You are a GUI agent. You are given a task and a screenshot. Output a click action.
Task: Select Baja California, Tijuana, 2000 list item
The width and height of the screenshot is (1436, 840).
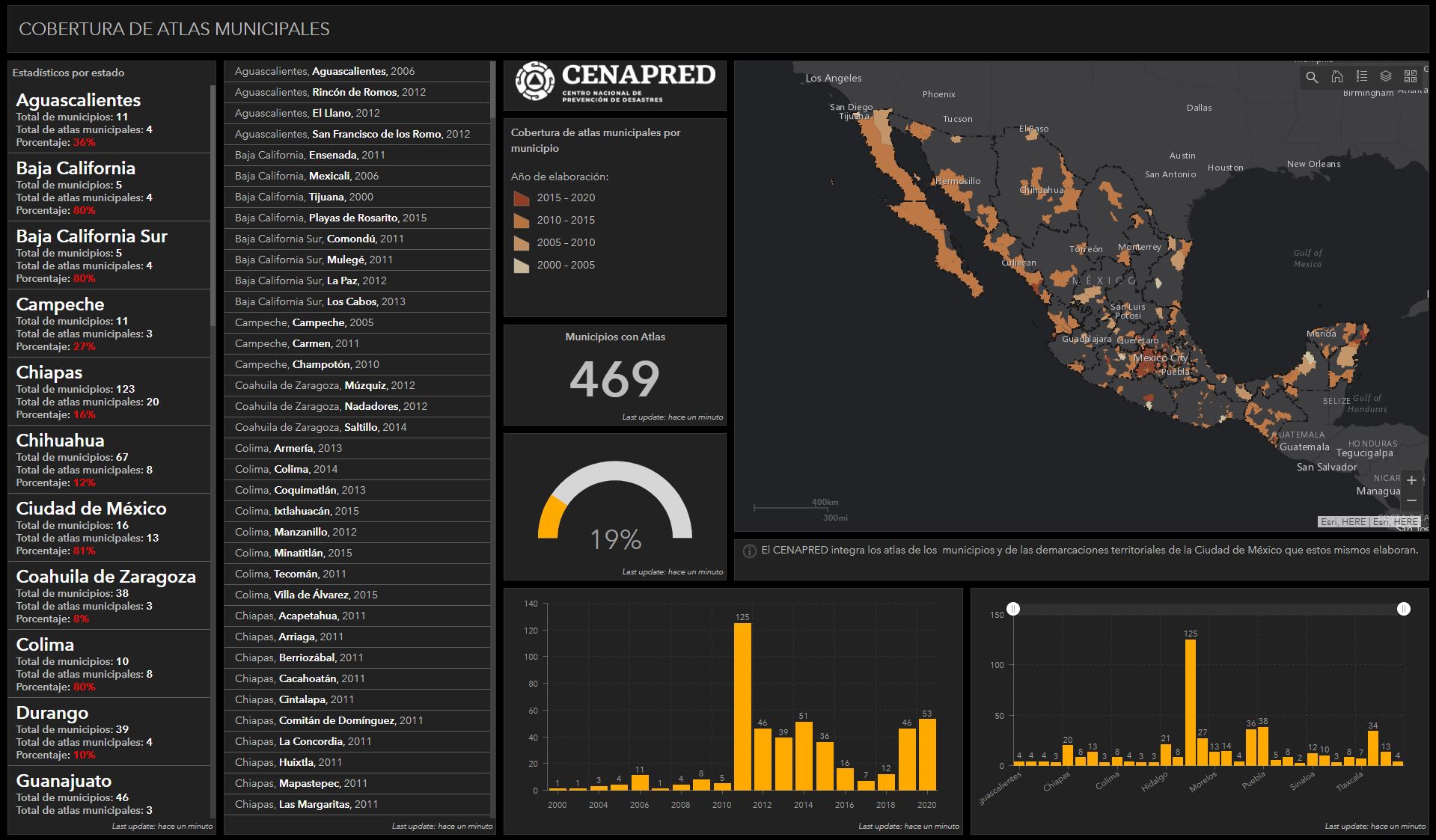(x=357, y=197)
